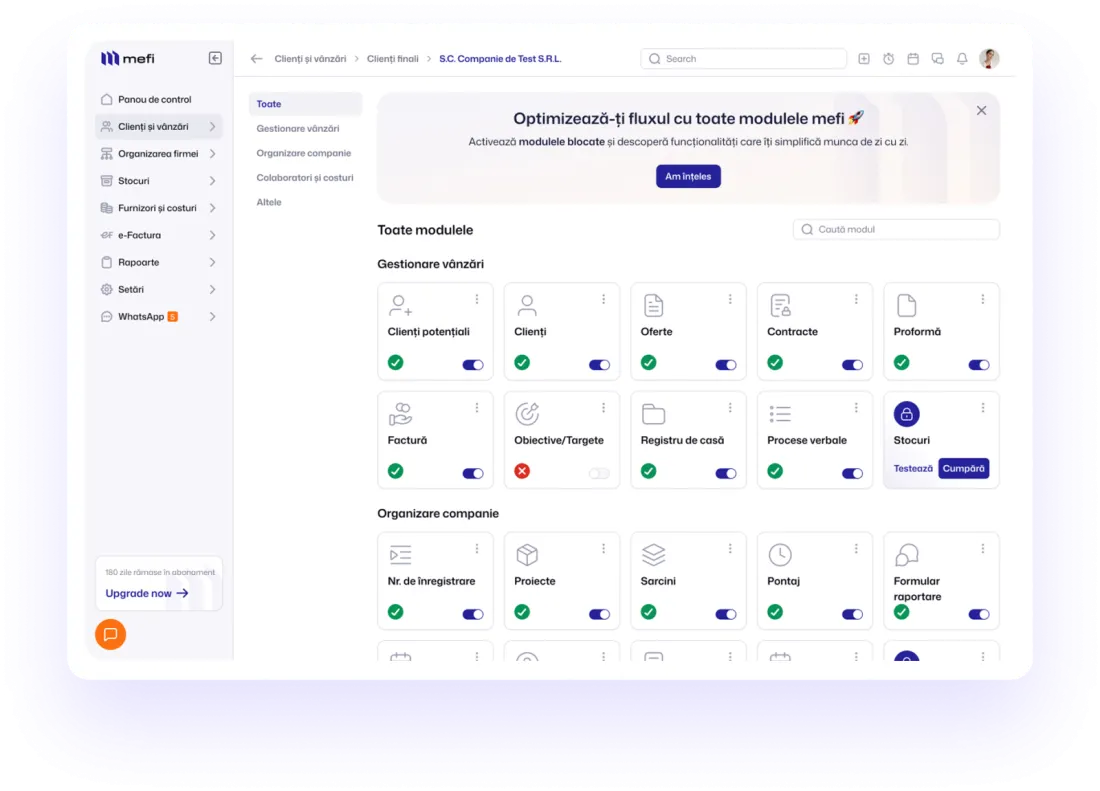Open options menu for Factură module
The height and width of the screenshot is (791, 1100).
pos(477,408)
